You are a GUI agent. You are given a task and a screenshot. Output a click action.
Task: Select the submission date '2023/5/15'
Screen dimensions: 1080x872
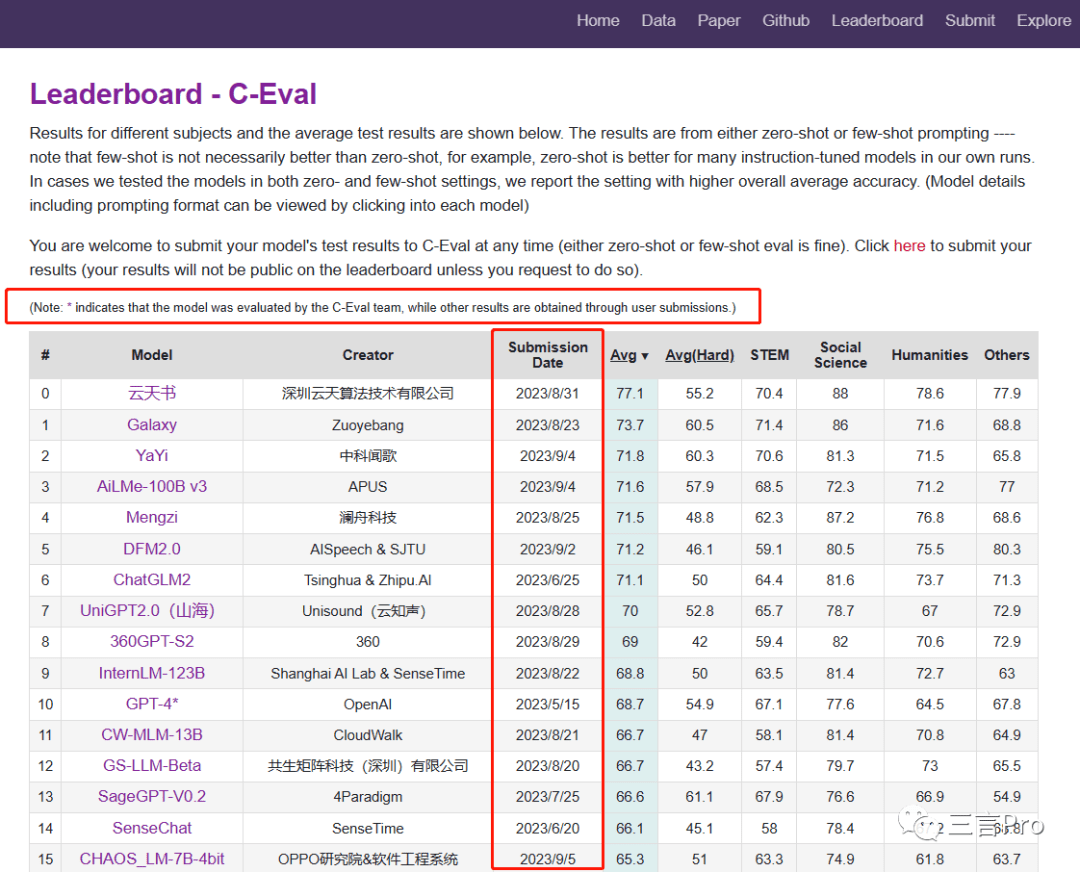548,704
